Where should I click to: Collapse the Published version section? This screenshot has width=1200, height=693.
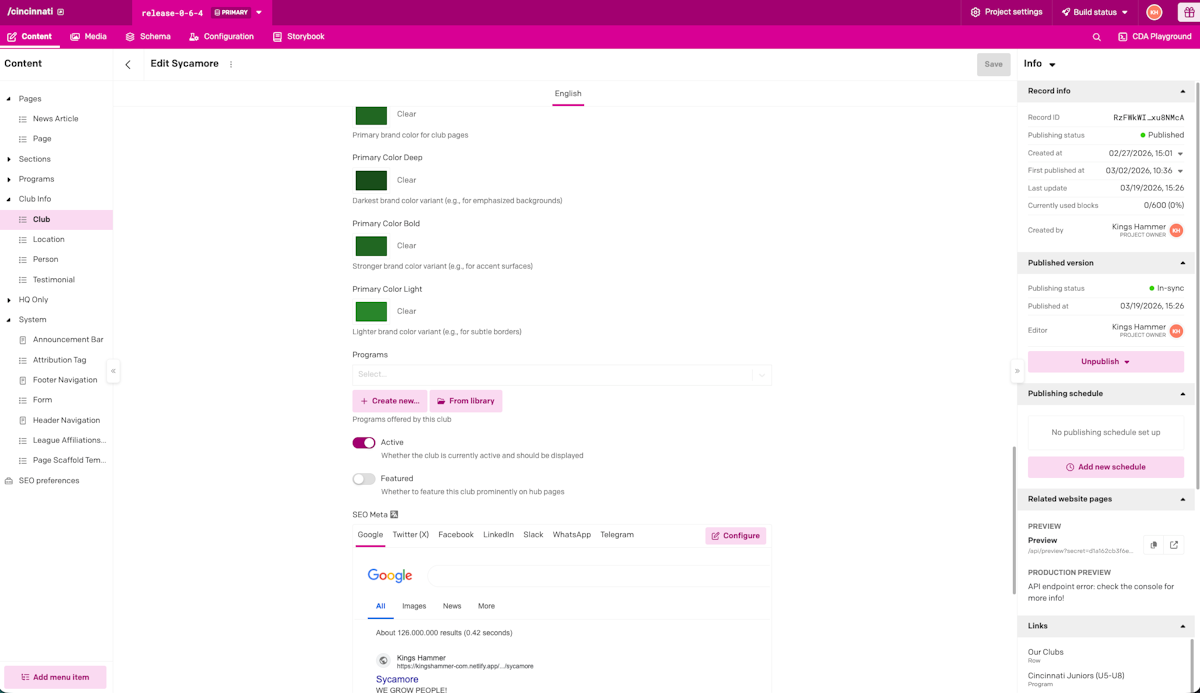1183,263
